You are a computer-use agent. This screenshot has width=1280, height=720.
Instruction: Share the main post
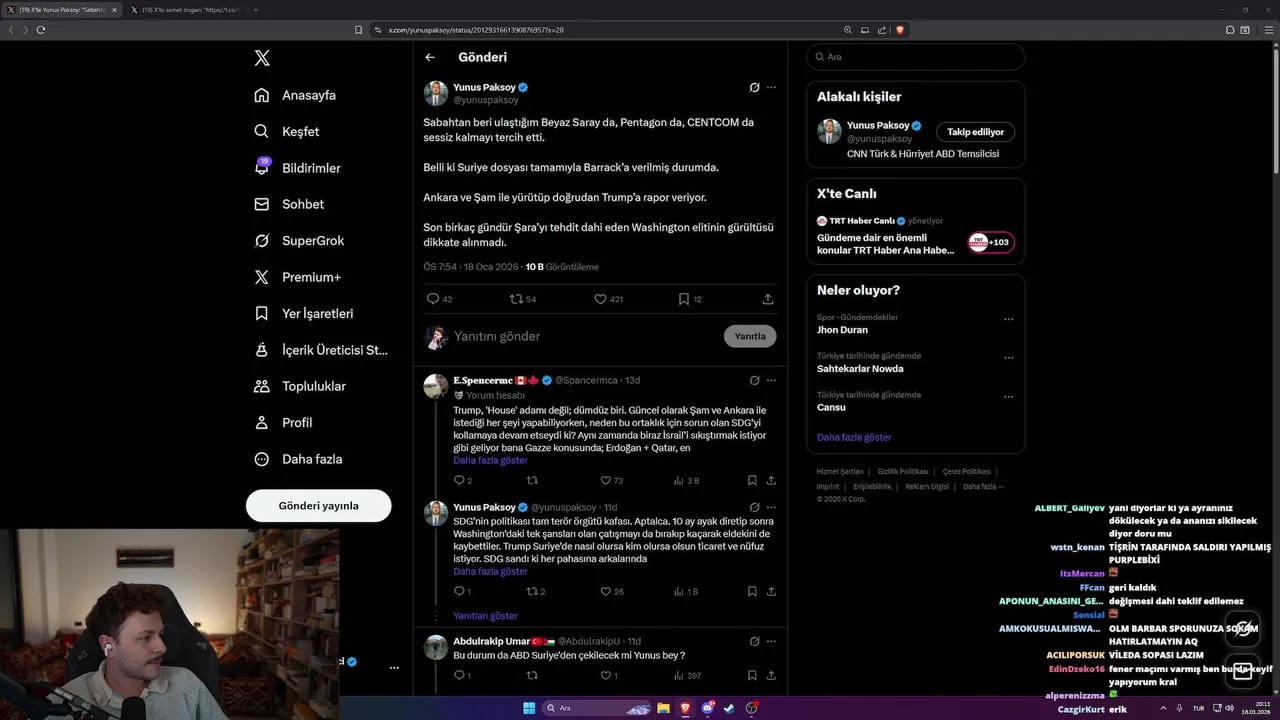[x=768, y=298]
